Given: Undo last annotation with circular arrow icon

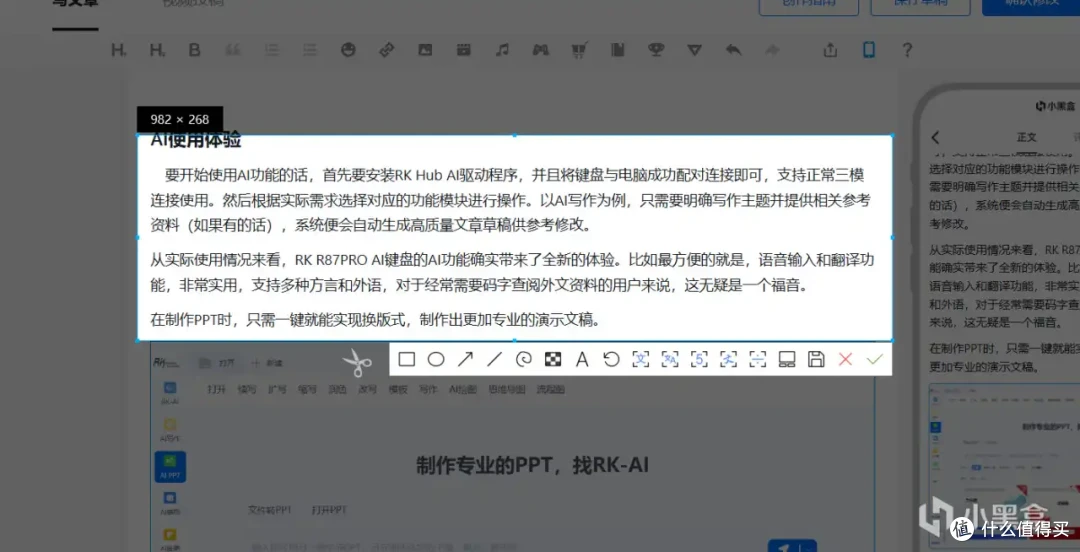Looking at the screenshot, I should click(x=611, y=359).
